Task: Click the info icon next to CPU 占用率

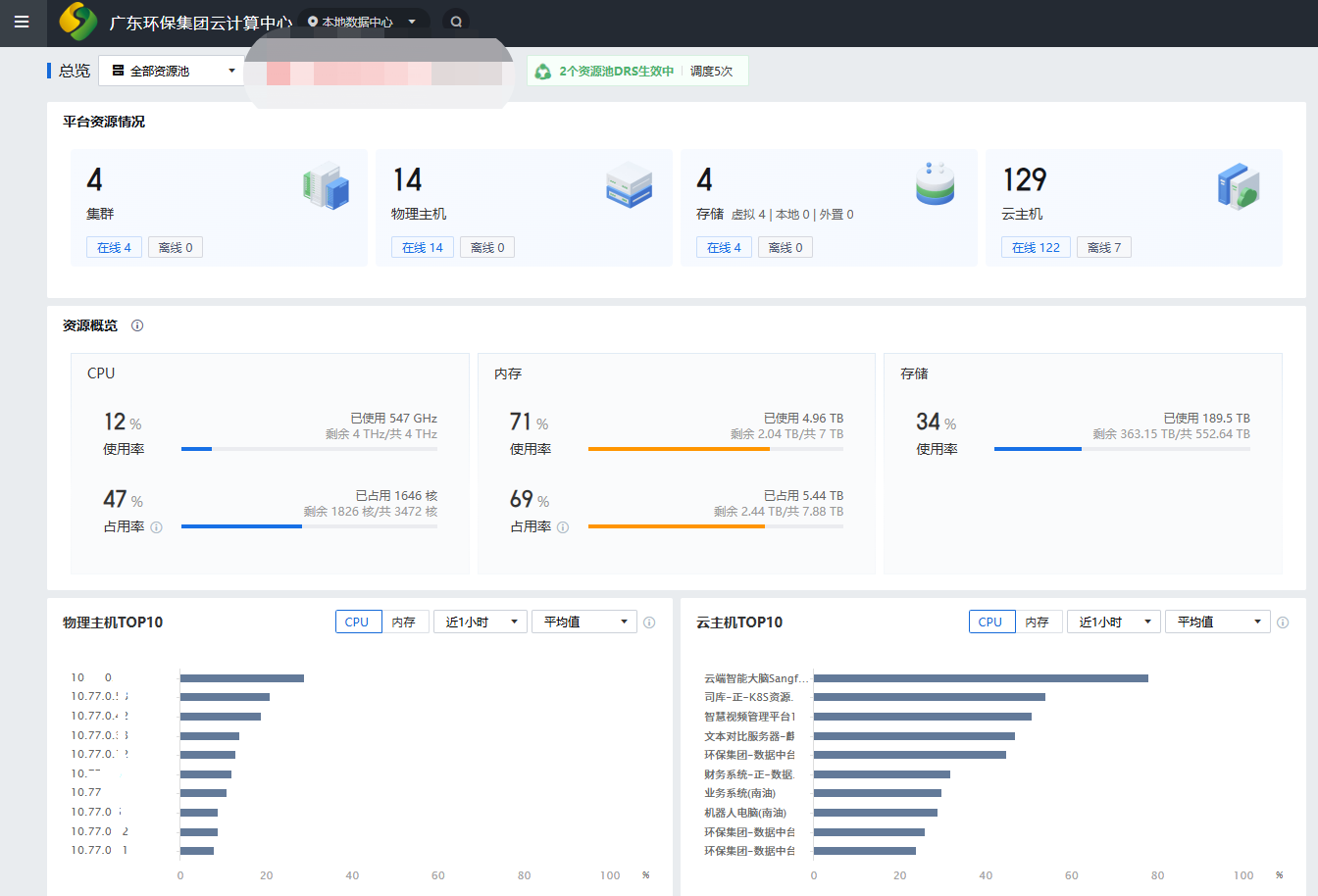Action: tap(156, 527)
